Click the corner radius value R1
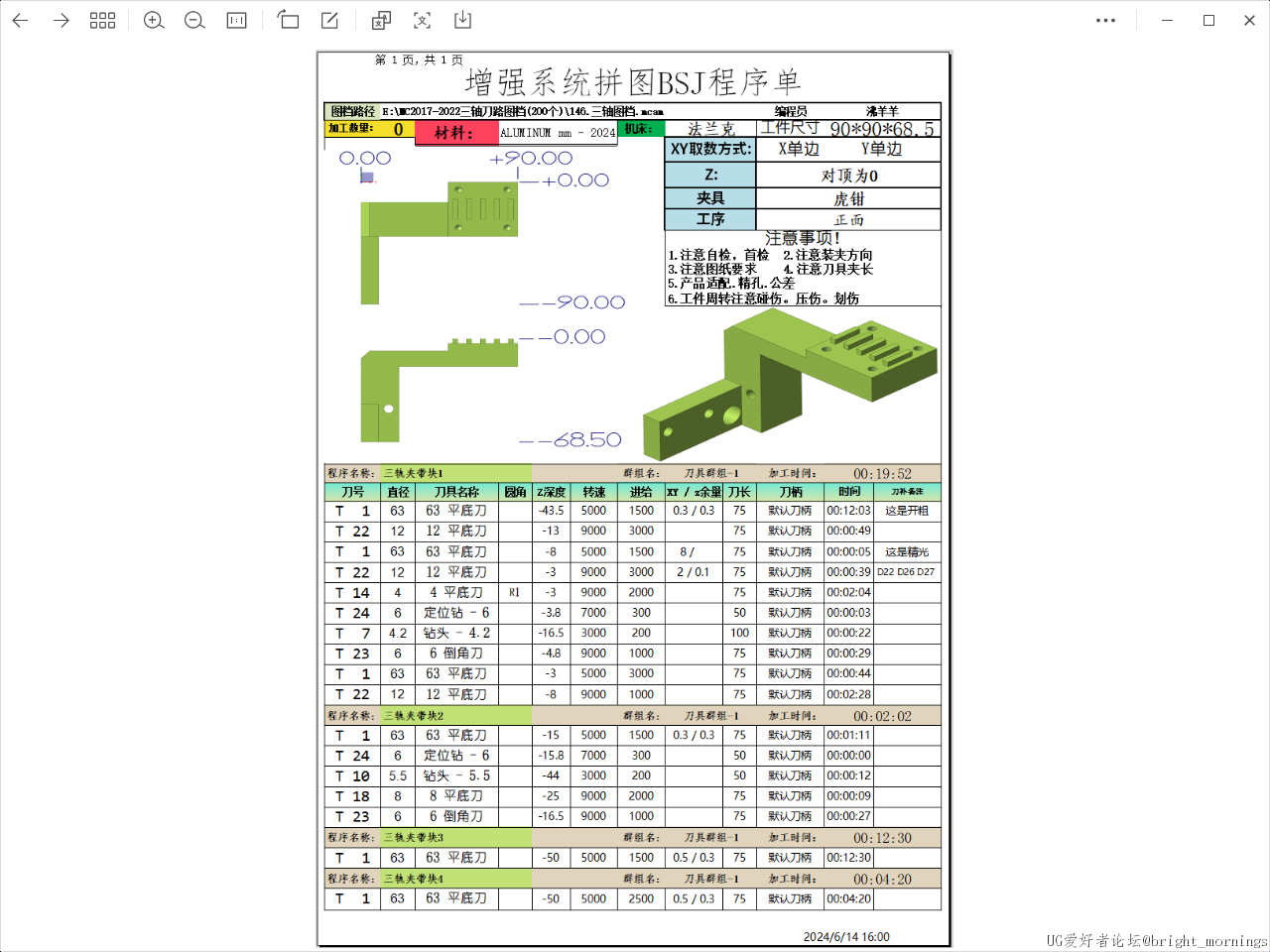The image size is (1270, 952). tap(514, 592)
